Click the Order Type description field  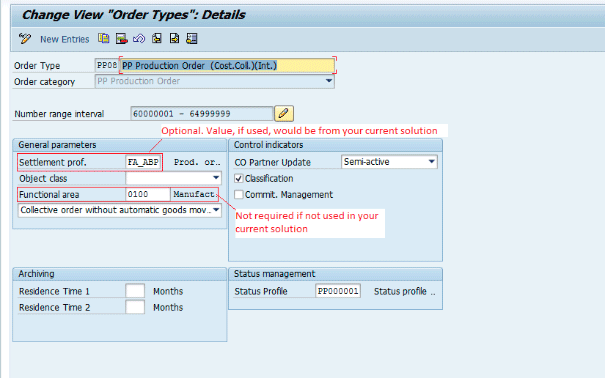(227, 65)
